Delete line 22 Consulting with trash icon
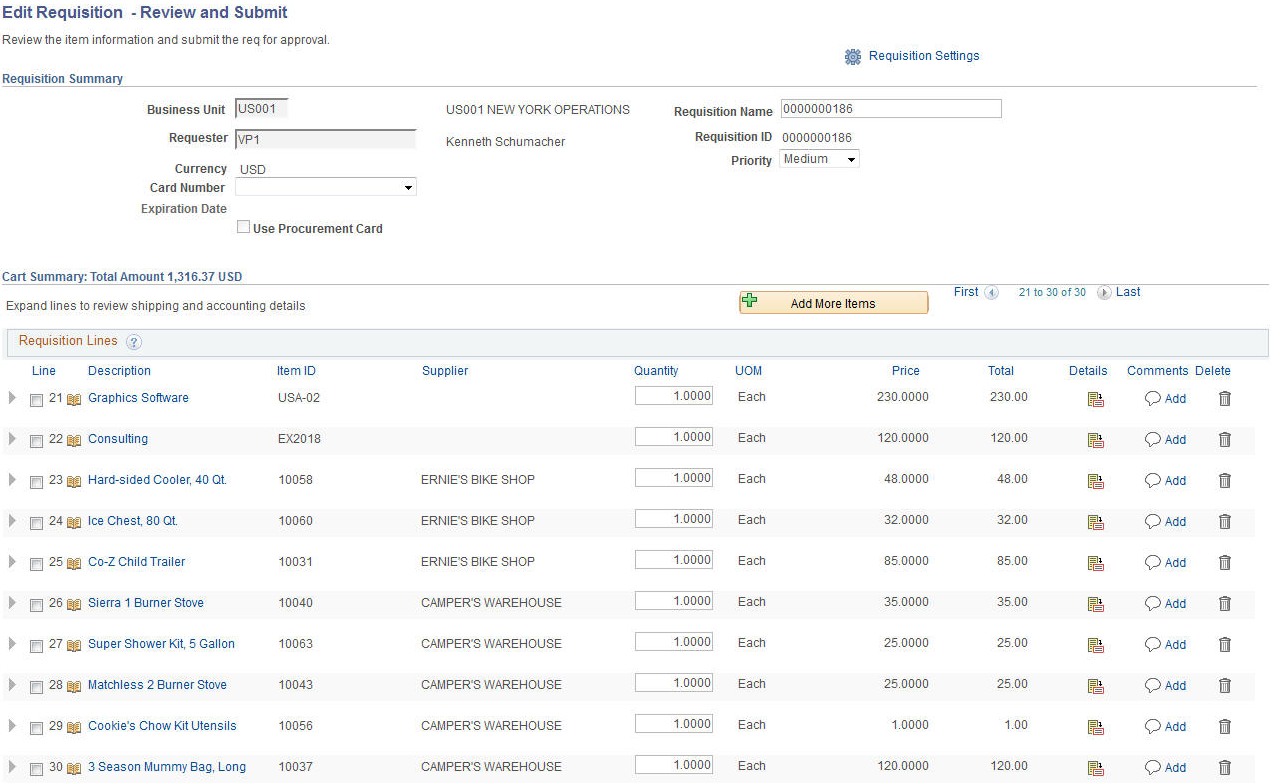Image resolution: width=1275 pixels, height=783 pixels. [x=1225, y=439]
